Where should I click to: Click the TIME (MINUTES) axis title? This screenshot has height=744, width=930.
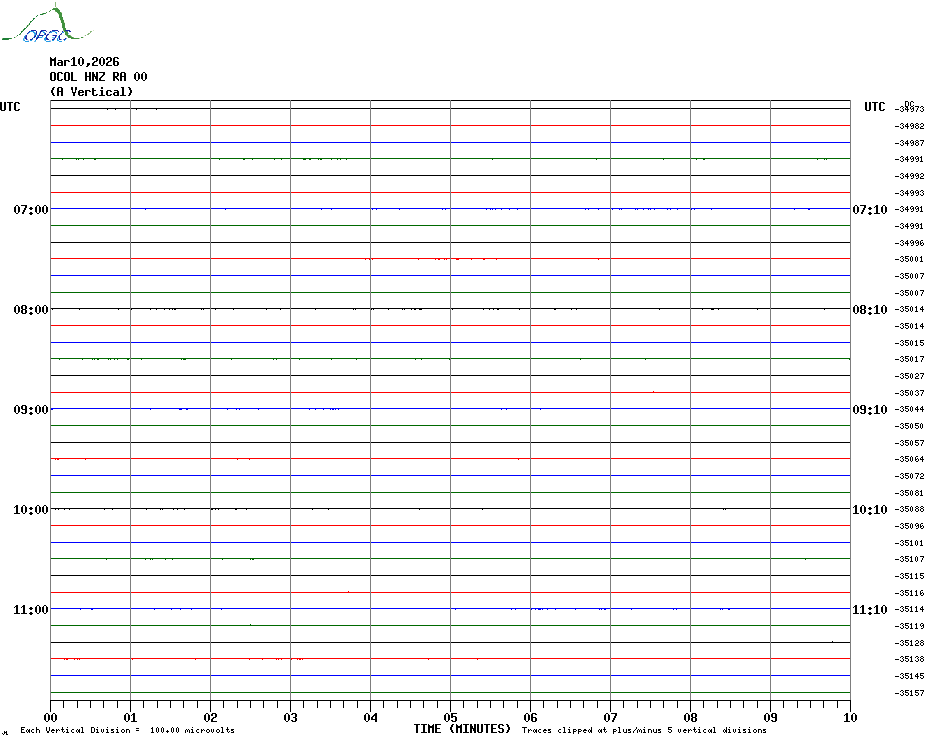coord(462,729)
